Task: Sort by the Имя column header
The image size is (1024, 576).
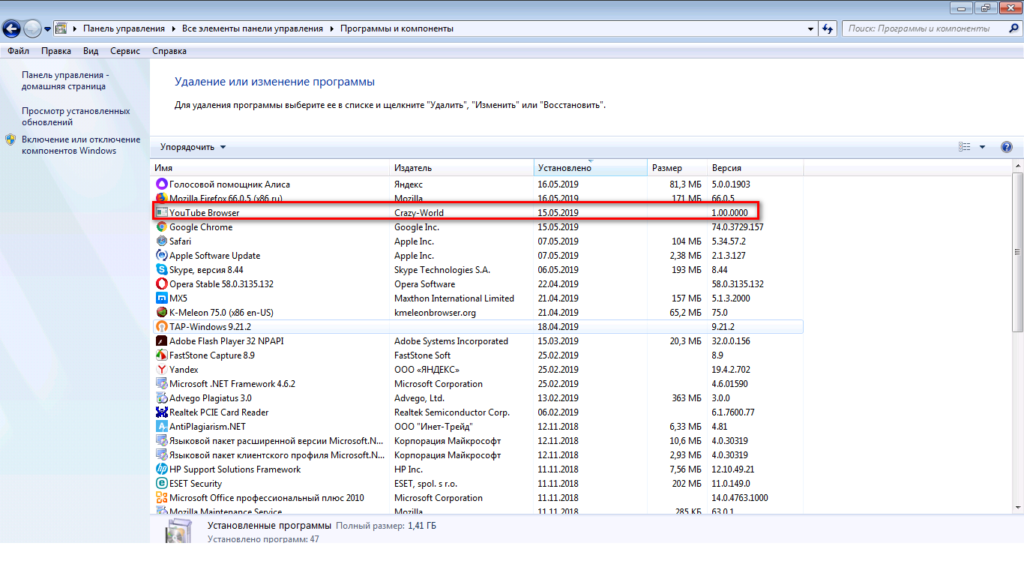Action: pos(270,168)
